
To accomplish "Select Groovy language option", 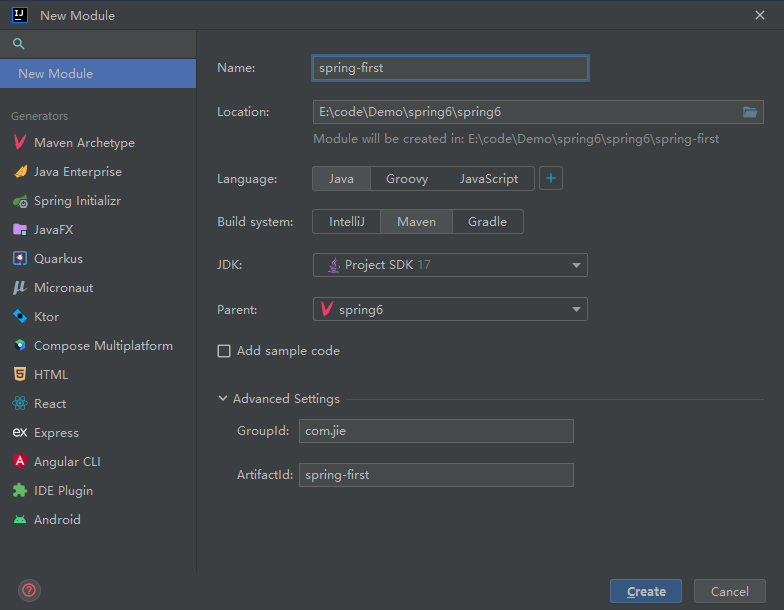I will pos(406,178).
